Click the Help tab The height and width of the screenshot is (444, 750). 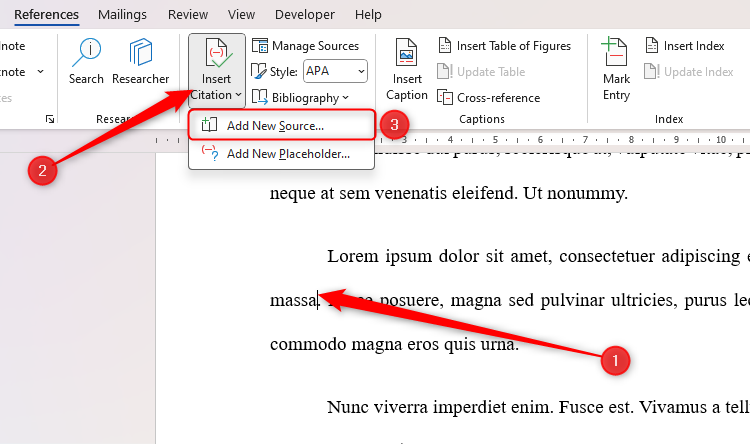coord(368,15)
